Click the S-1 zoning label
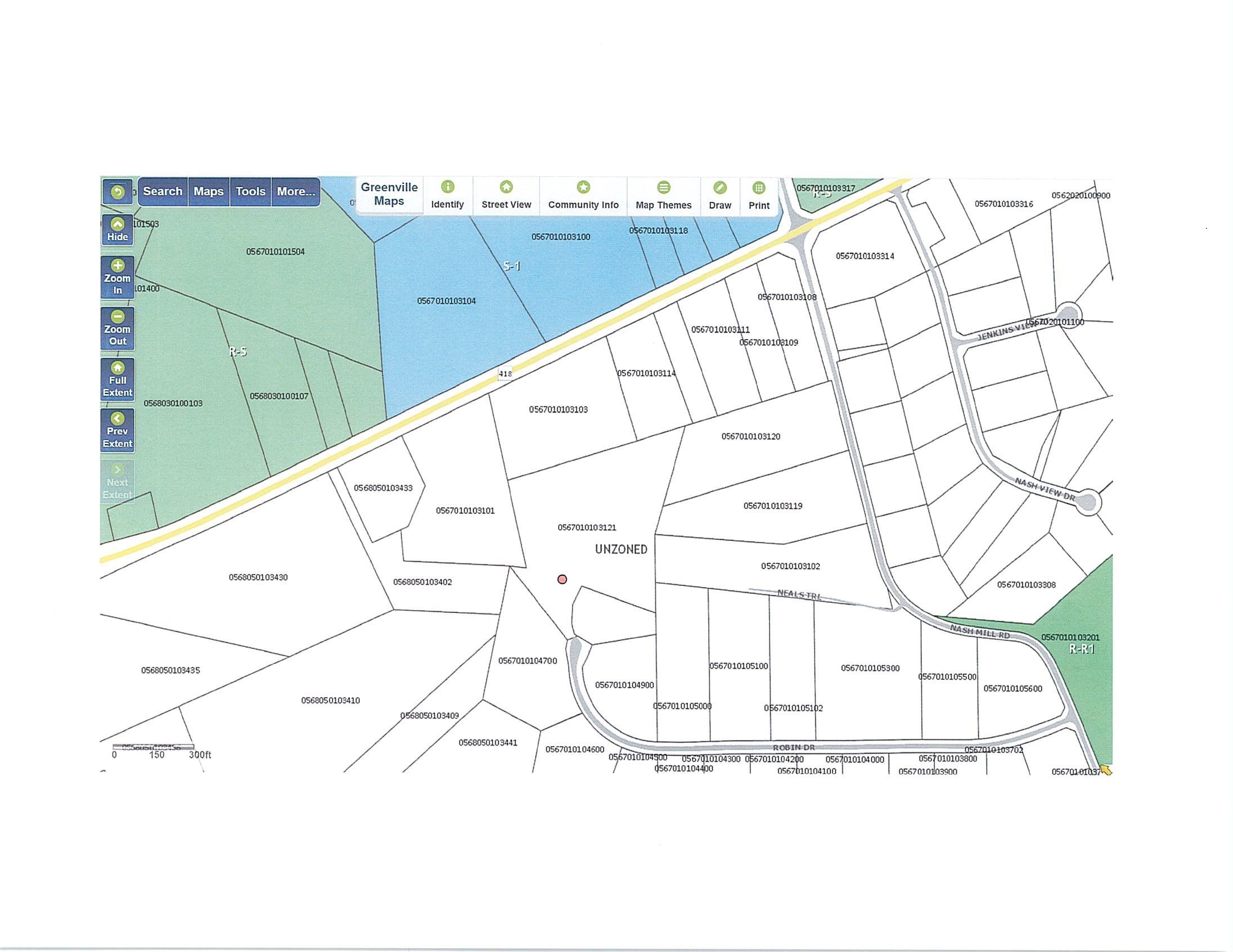The height and width of the screenshot is (952, 1233). (x=512, y=266)
